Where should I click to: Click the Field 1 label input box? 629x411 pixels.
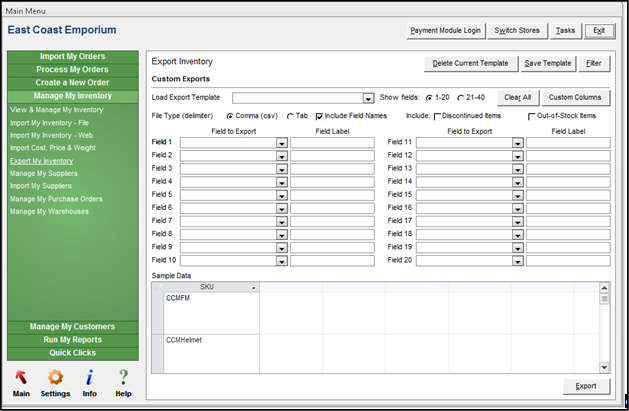point(332,143)
